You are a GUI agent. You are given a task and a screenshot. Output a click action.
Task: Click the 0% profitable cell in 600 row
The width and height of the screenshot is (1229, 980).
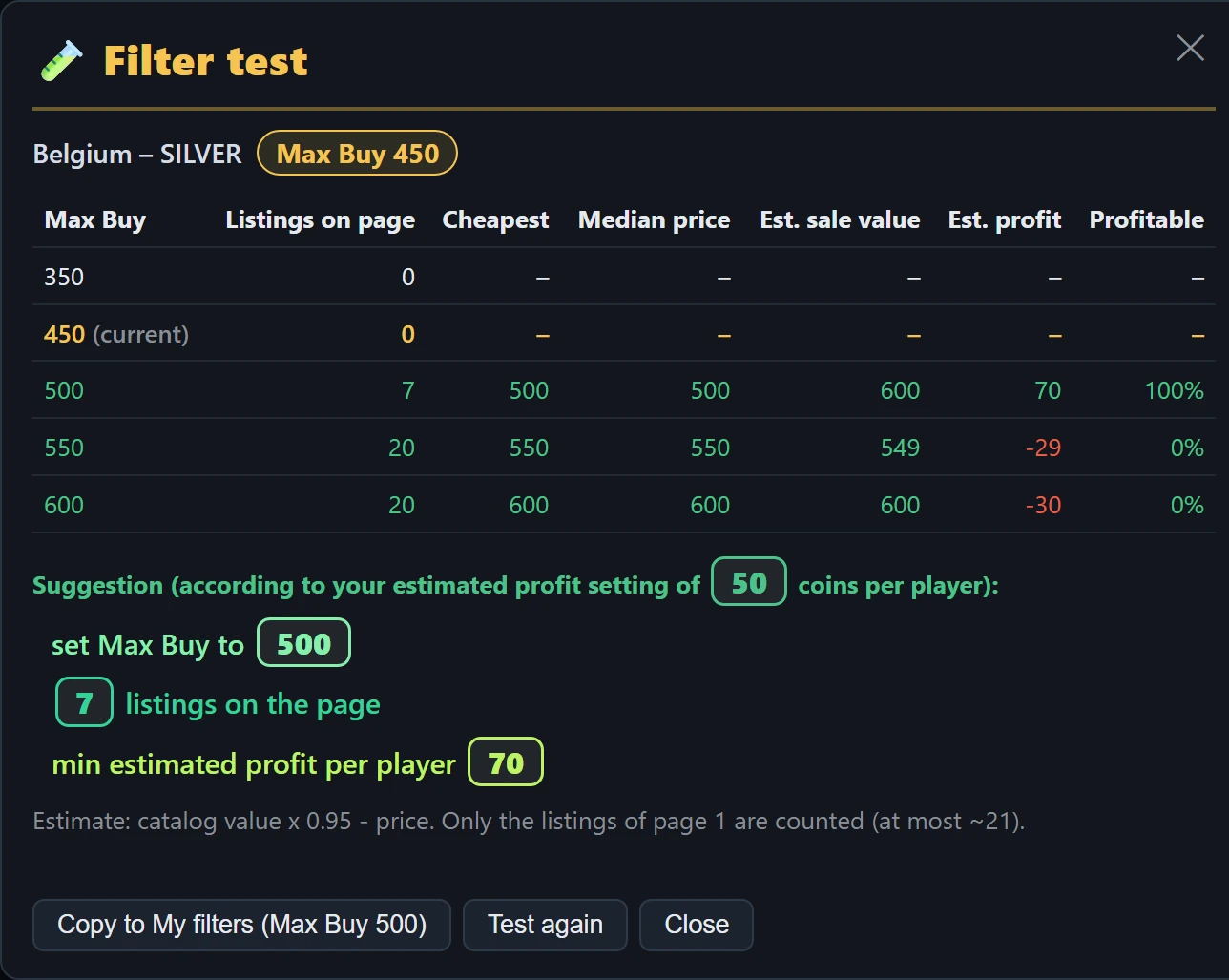[1187, 505]
